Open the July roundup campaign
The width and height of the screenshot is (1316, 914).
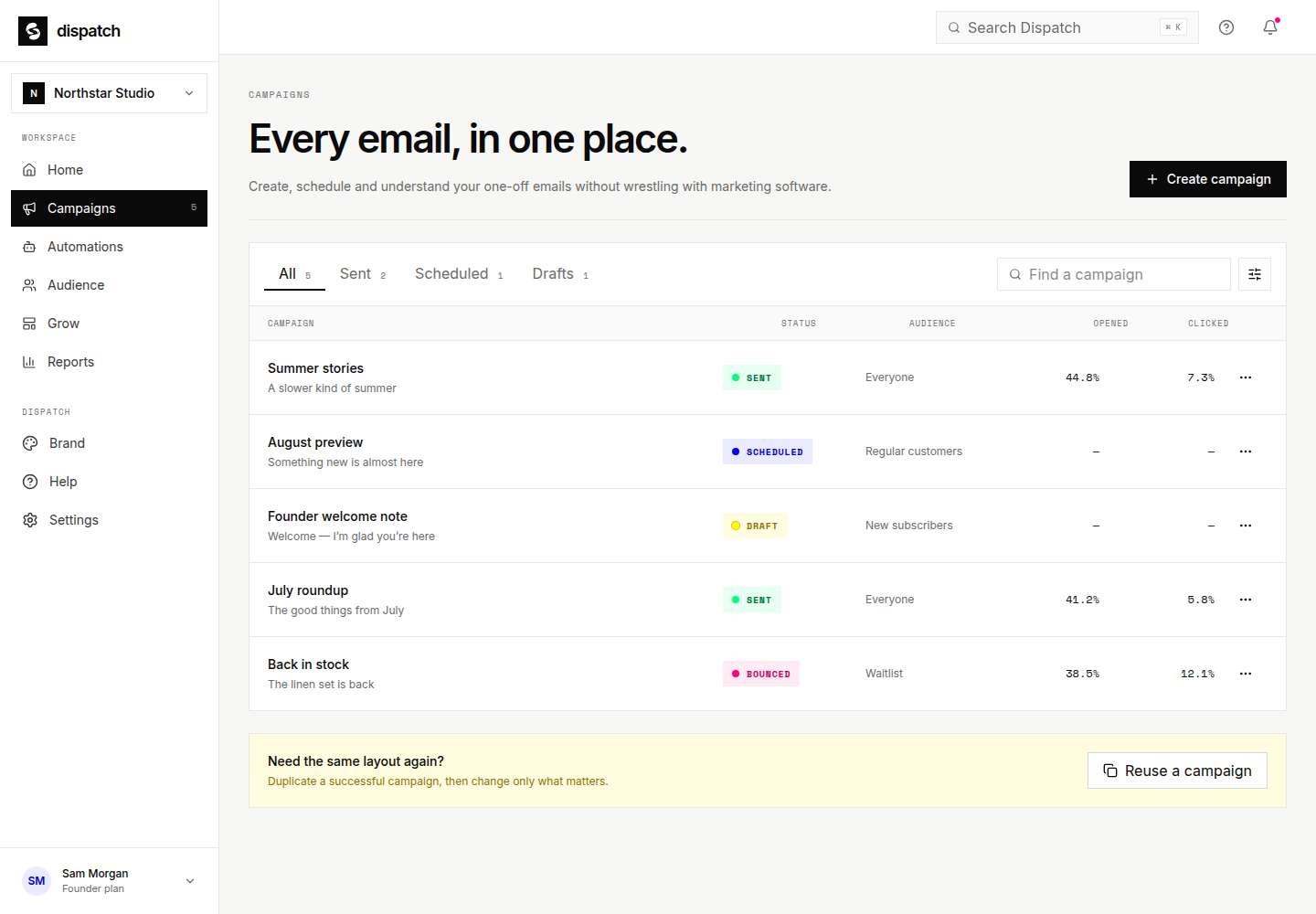coord(308,590)
